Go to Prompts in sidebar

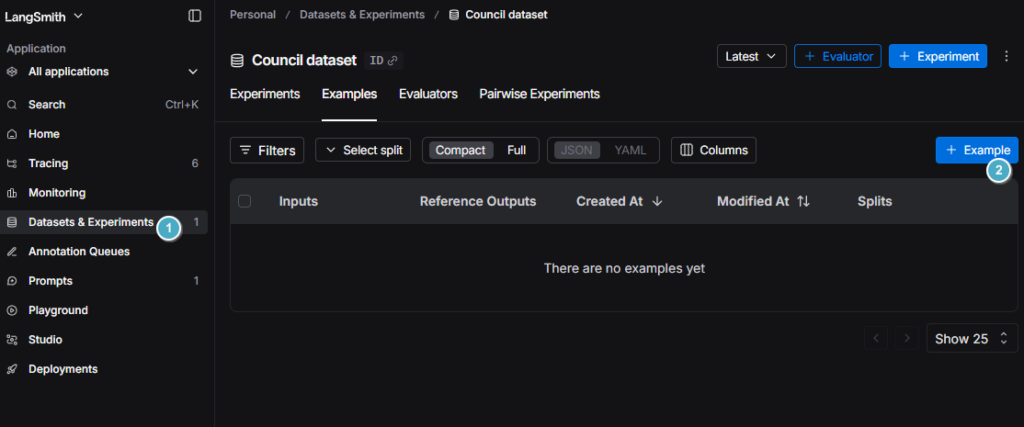(50, 281)
